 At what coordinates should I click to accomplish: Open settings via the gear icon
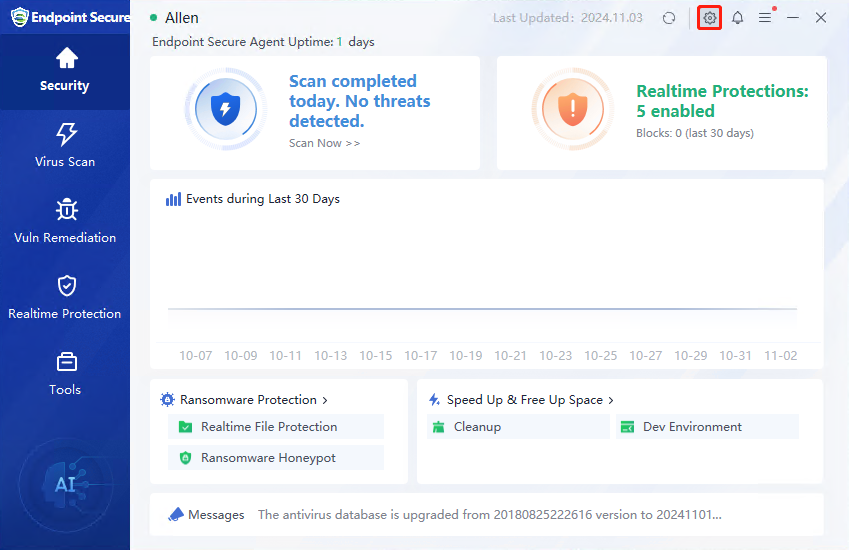click(x=709, y=18)
